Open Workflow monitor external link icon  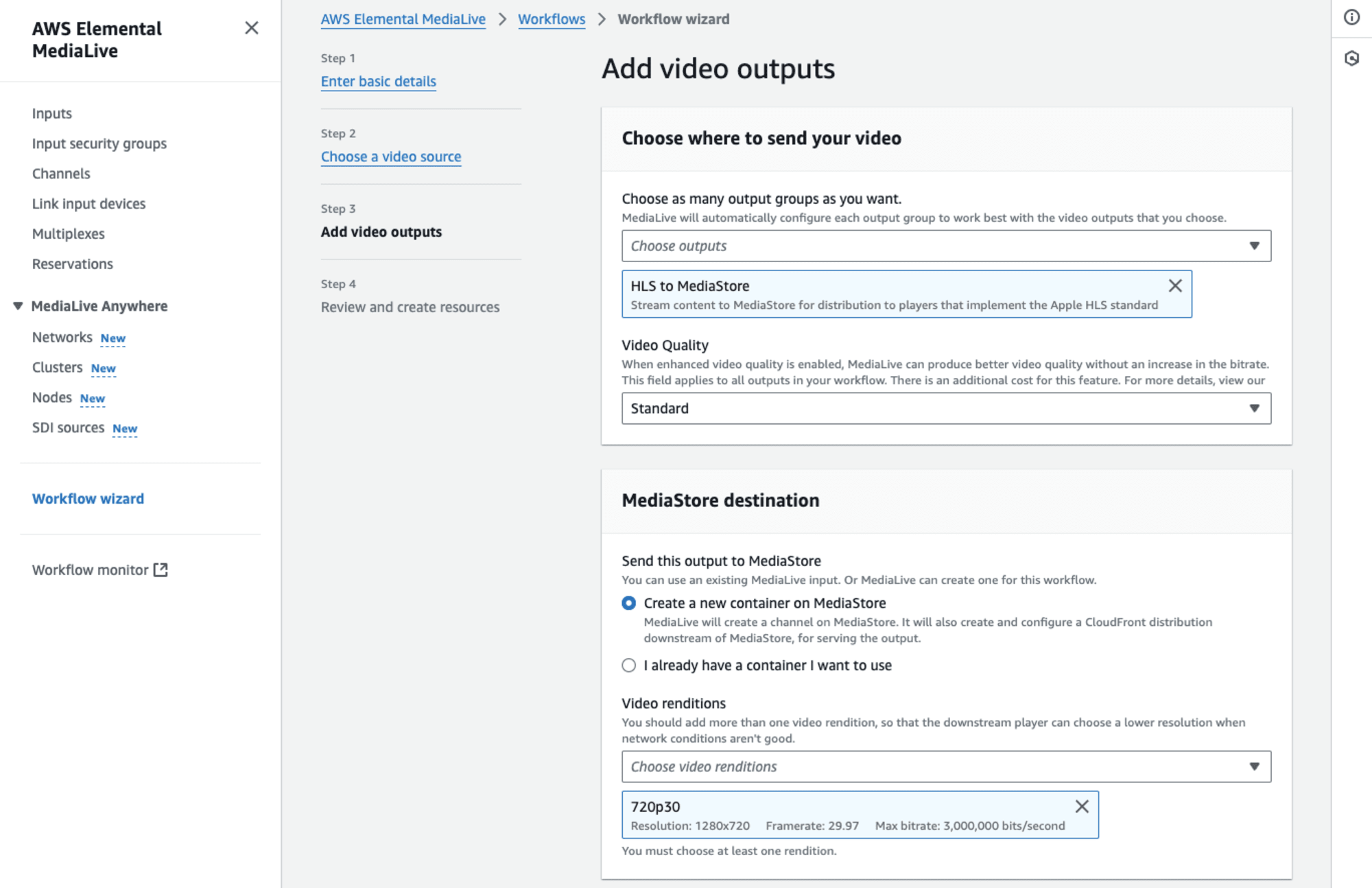click(161, 570)
